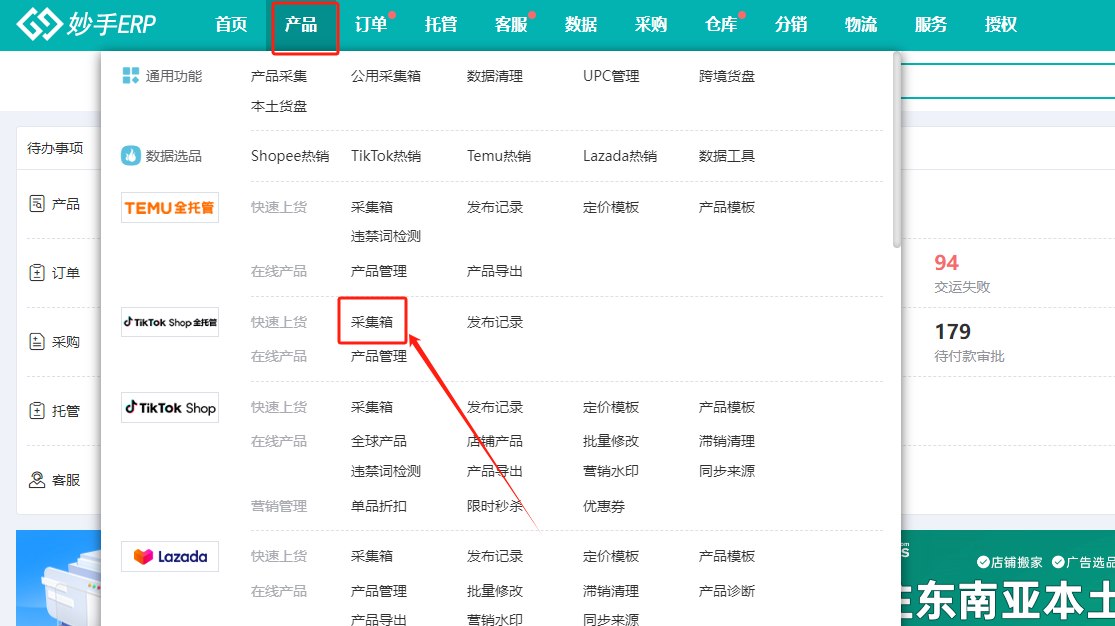Viewport: 1115px width, 626px height.
Task: Open 产品采集 in 通用功能
Action: click(279, 76)
